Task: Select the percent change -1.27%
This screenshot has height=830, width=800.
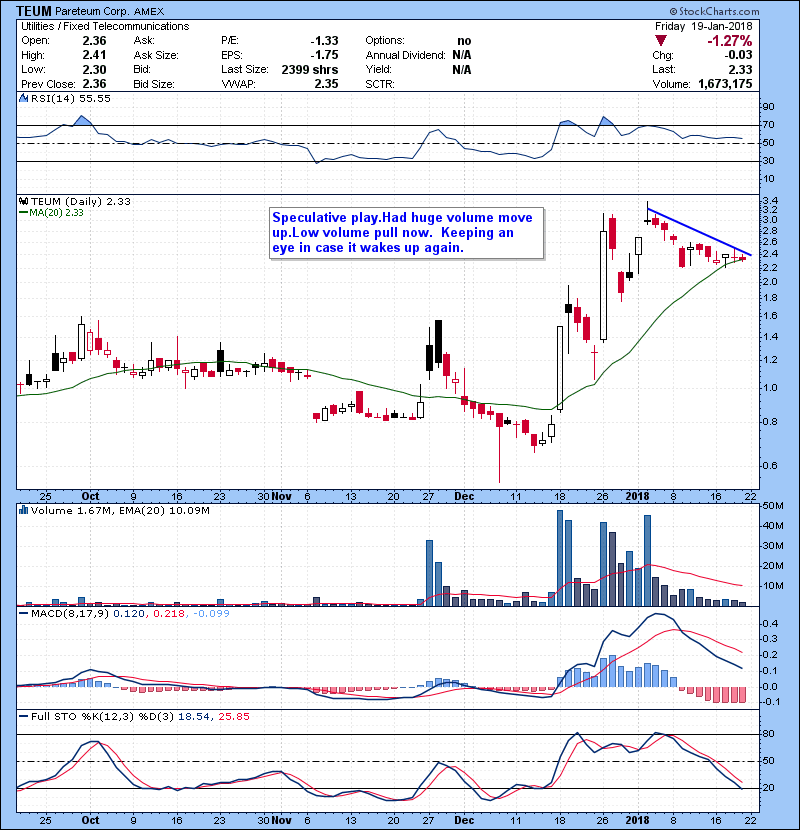Action: pos(730,41)
